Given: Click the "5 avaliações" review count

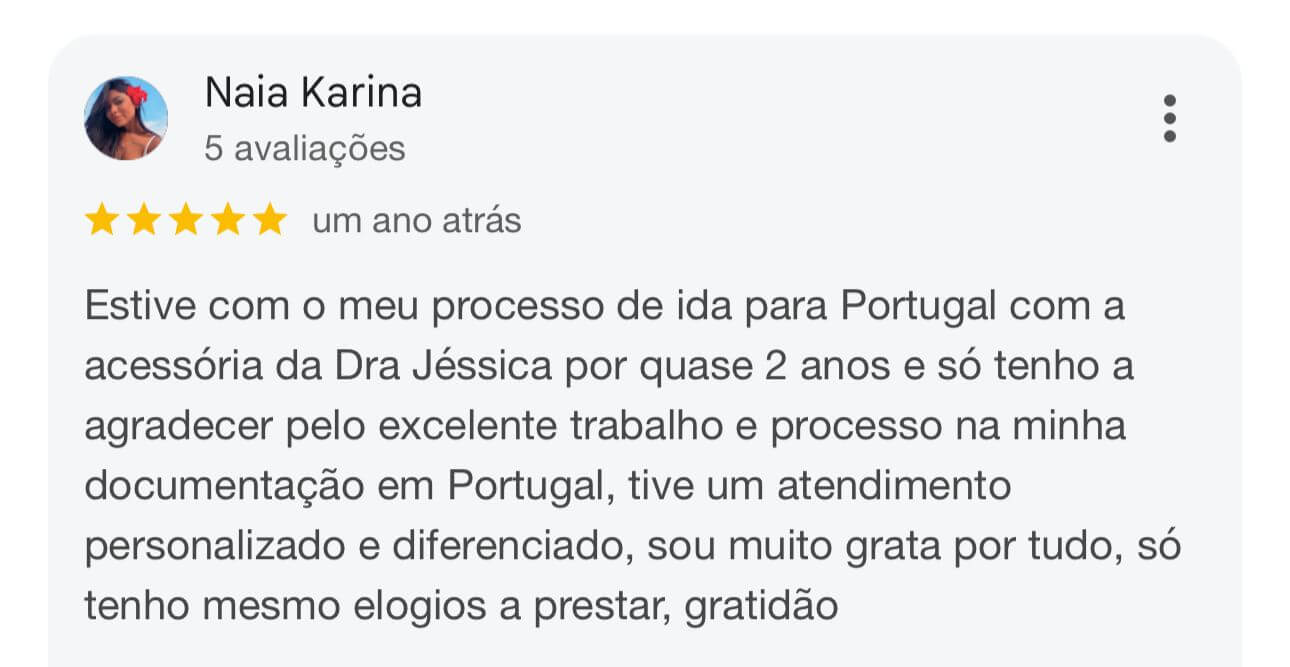Looking at the screenshot, I should [305, 149].
